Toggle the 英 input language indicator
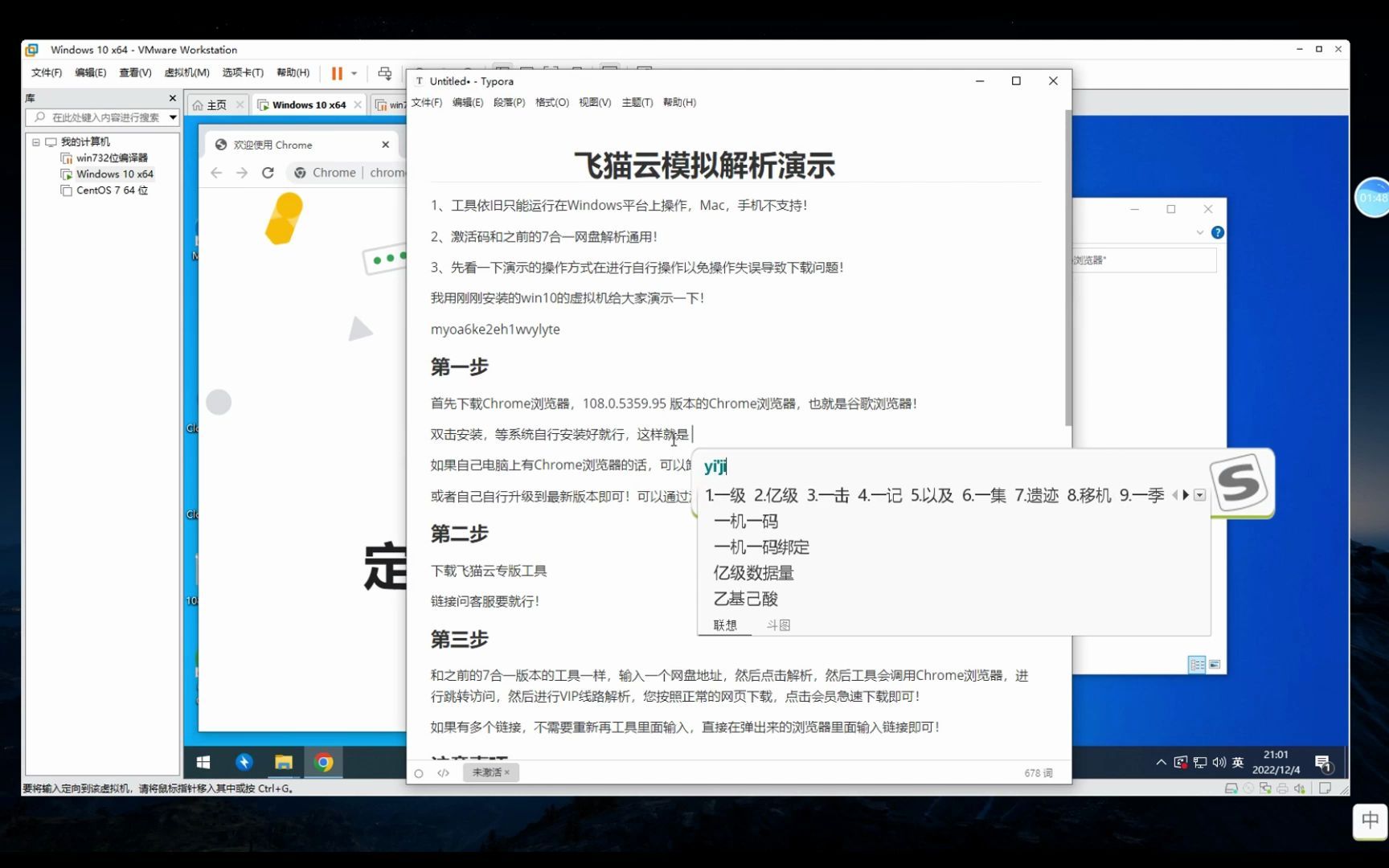Image resolution: width=1389 pixels, height=868 pixels. click(x=1238, y=762)
